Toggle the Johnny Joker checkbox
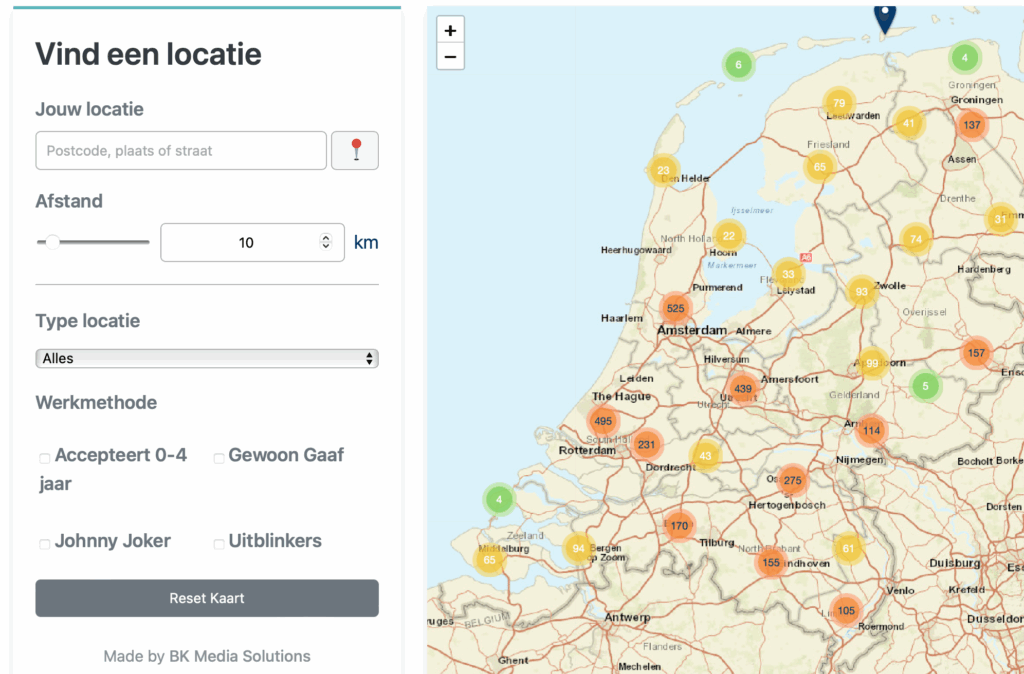This screenshot has width=1024, height=674. (44, 544)
